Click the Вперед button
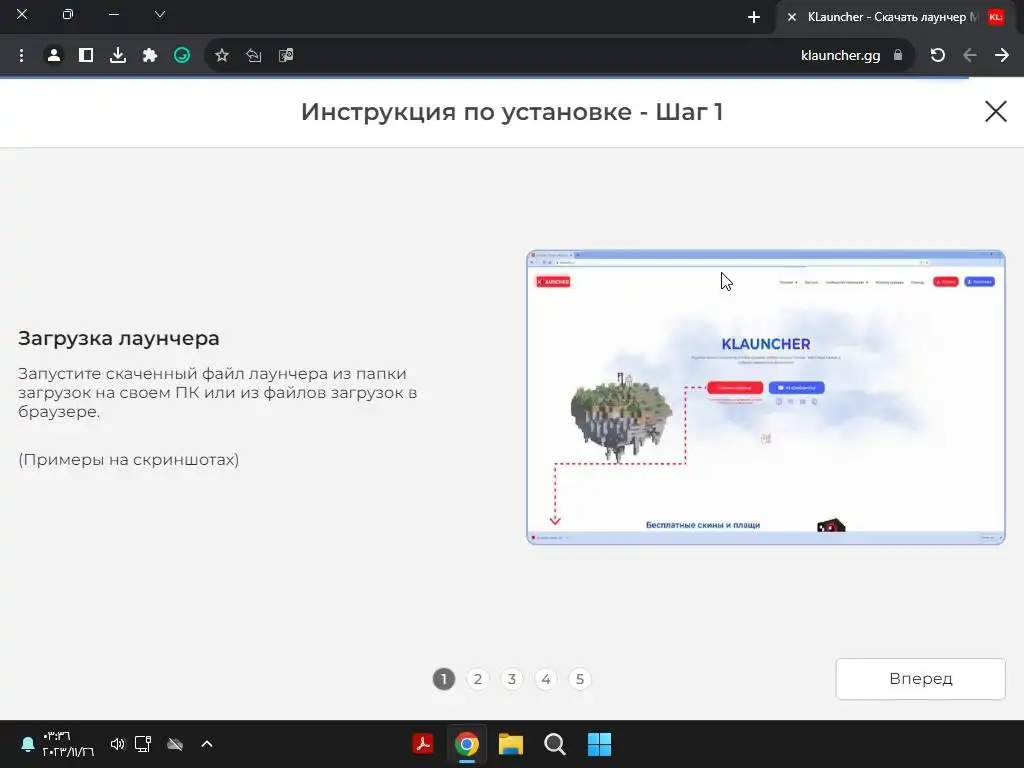The image size is (1024, 768). coord(921,679)
